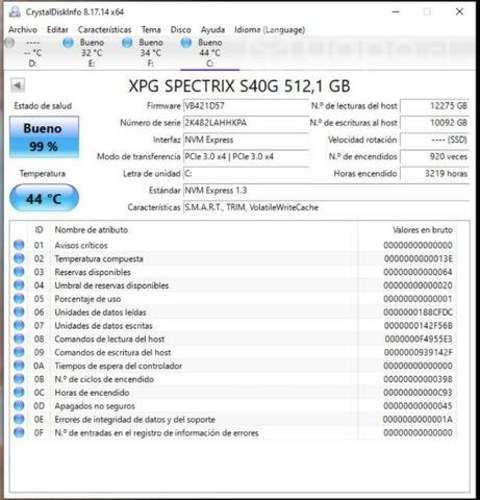480x500 pixels.
Task: Click the XPG SPECTRIX S40G 512,1 GB title
Action: pyautogui.click(x=239, y=86)
